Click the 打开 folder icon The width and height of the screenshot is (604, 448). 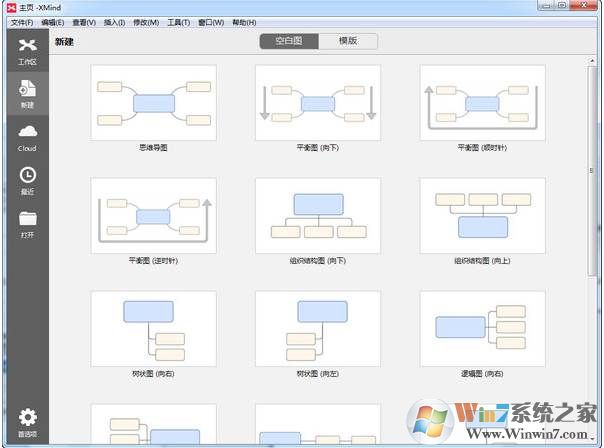(27, 220)
